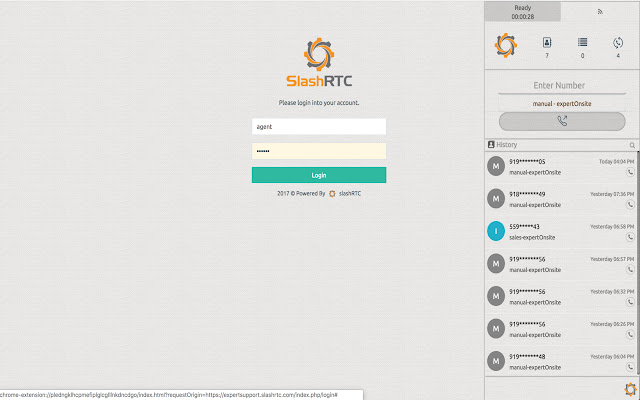Select the Please login into your account text
The height and width of the screenshot is (400, 640).
319,103
